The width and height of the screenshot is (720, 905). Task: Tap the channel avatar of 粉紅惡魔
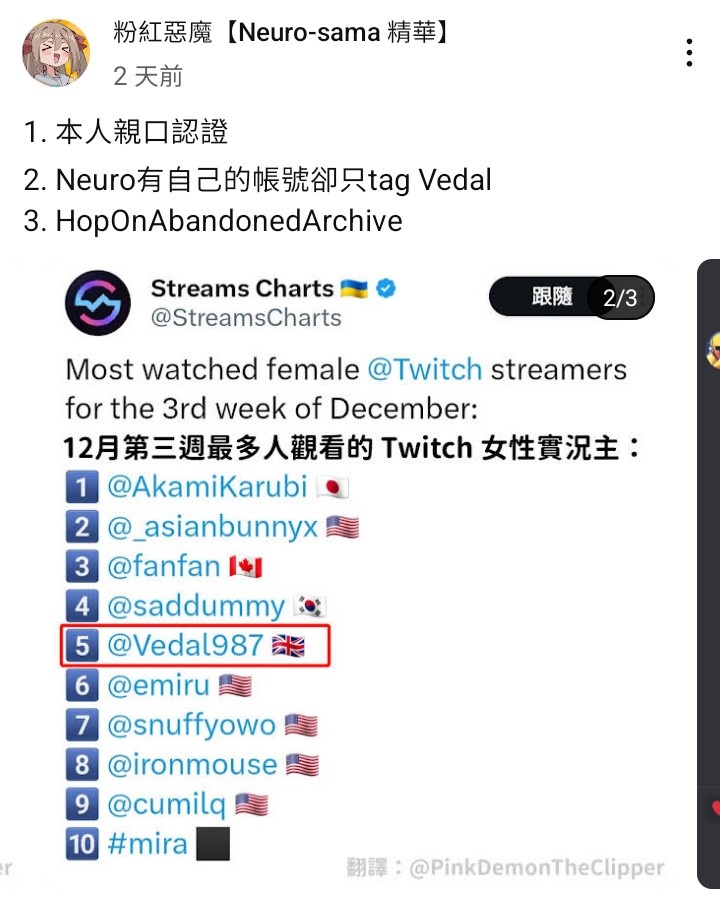(x=56, y=53)
